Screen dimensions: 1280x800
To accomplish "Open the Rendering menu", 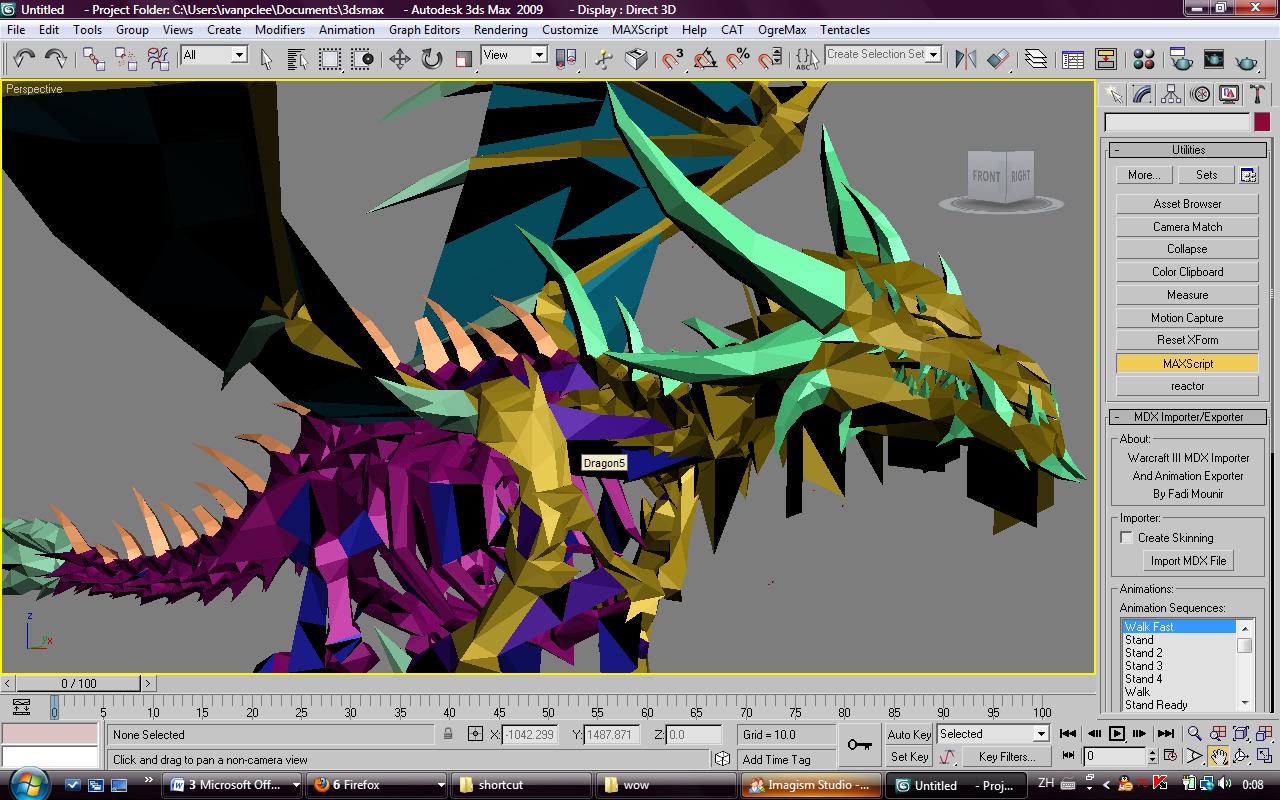I will click(501, 30).
